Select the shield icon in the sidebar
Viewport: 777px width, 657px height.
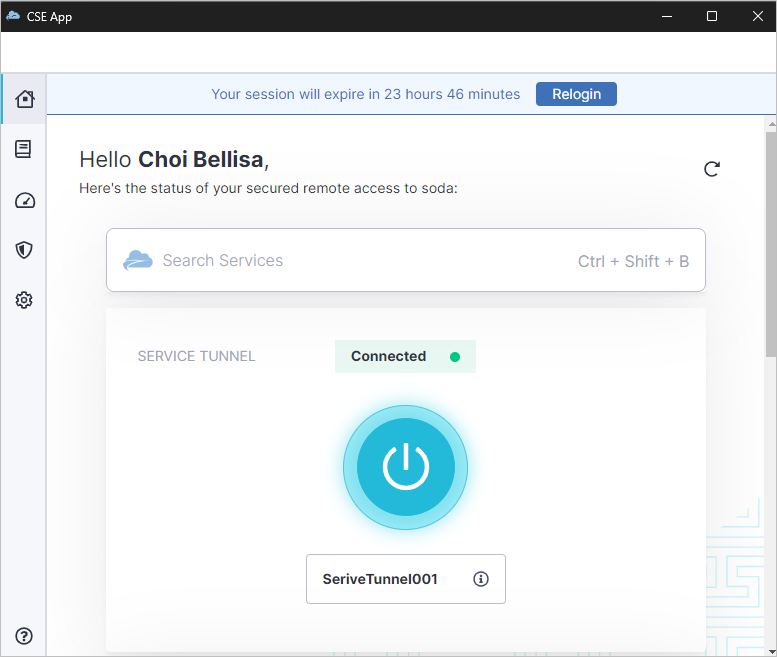pyautogui.click(x=25, y=250)
